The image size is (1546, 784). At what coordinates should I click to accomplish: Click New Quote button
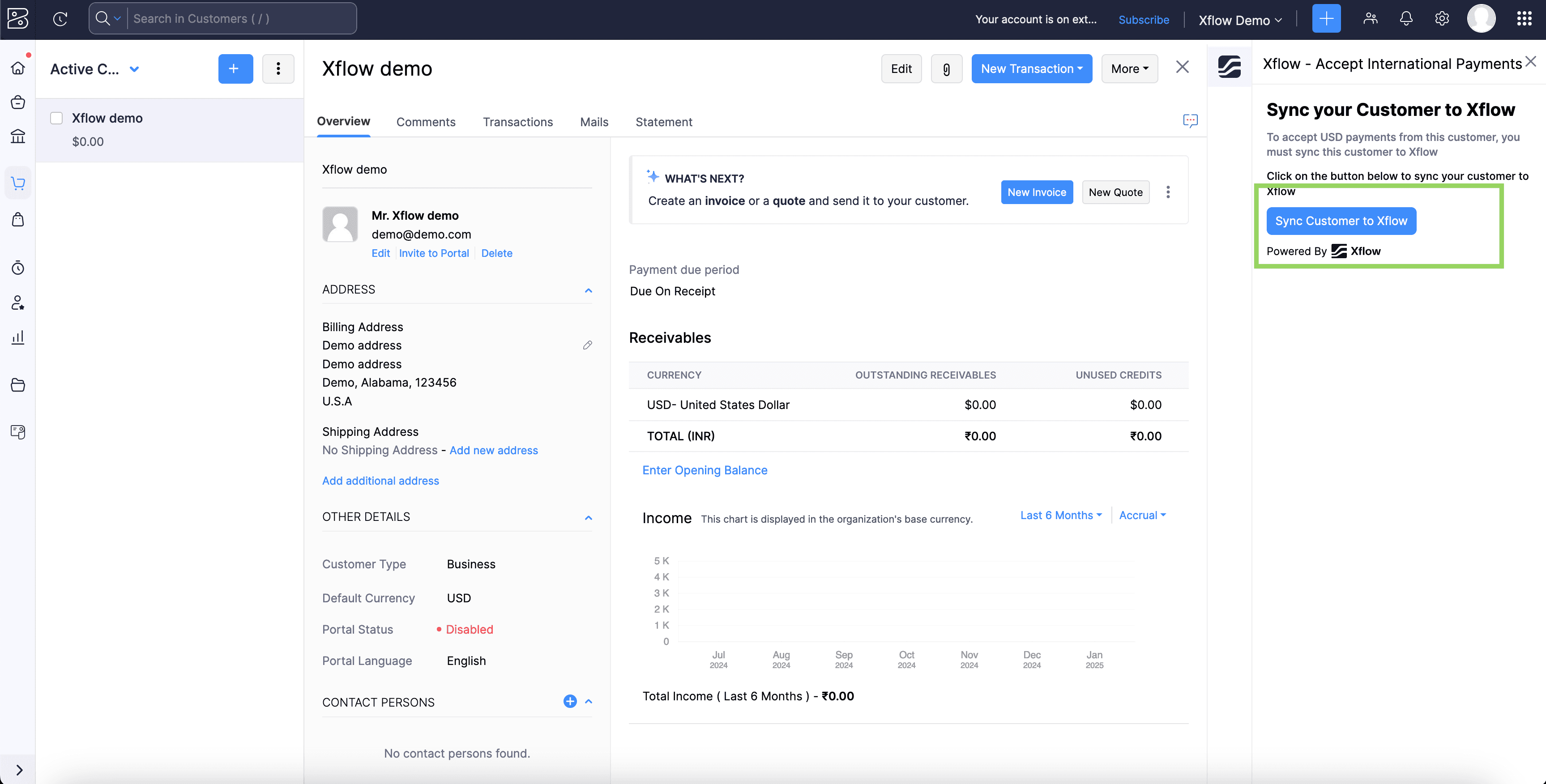1116,192
